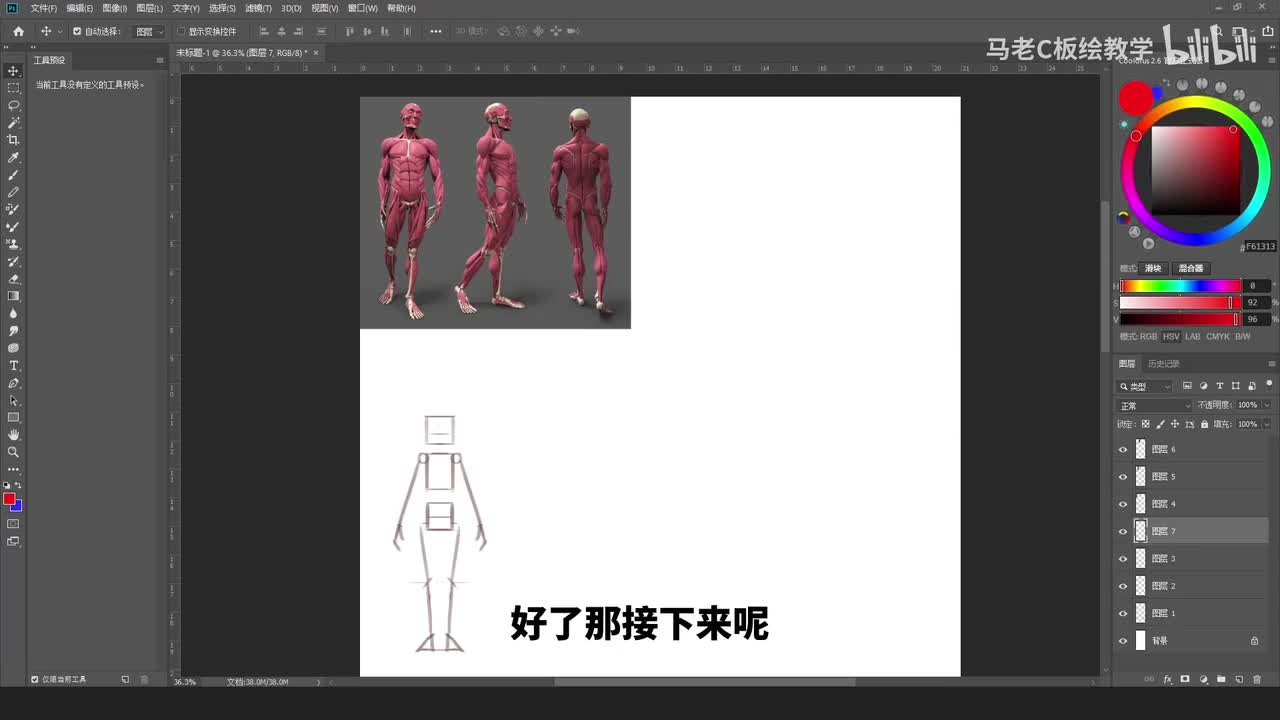This screenshot has height=720, width=1280.
Task: Open the blend mode 正常 dropdown
Action: 1155,406
